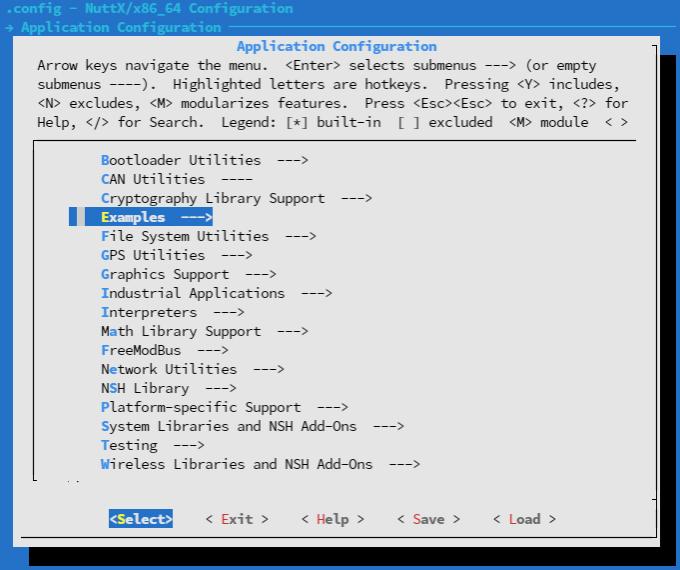
Task: Click the Select button
Action: pos(141,519)
